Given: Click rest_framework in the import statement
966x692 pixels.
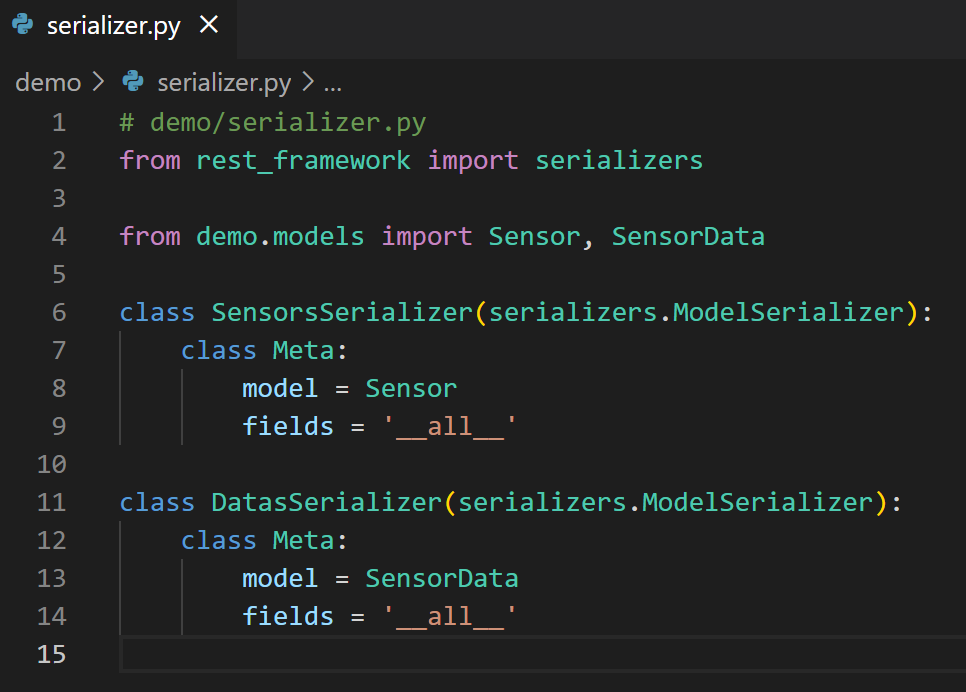Looking at the screenshot, I should (x=303, y=160).
